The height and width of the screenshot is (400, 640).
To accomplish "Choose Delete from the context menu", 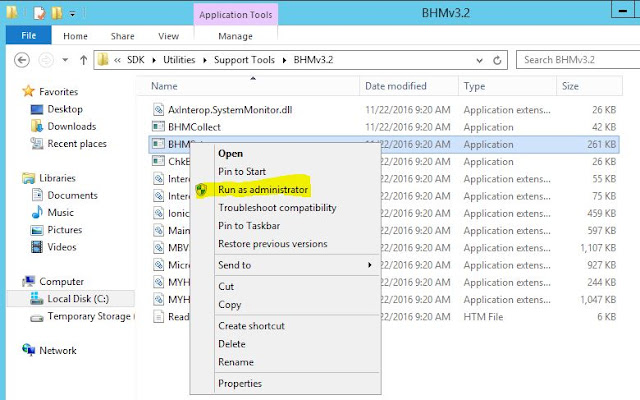I will click(x=232, y=344).
